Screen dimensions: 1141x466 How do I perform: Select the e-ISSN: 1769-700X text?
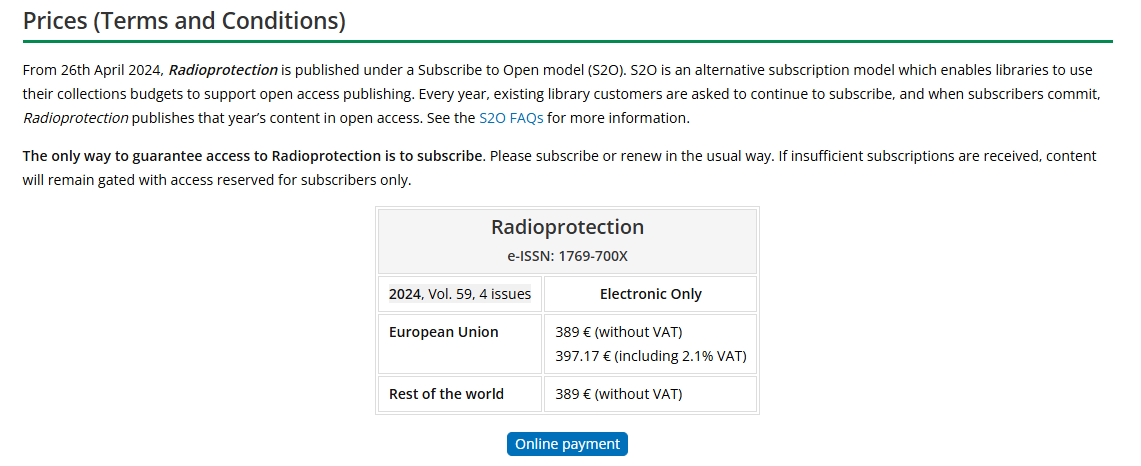pyautogui.click(x=568, y=256)
